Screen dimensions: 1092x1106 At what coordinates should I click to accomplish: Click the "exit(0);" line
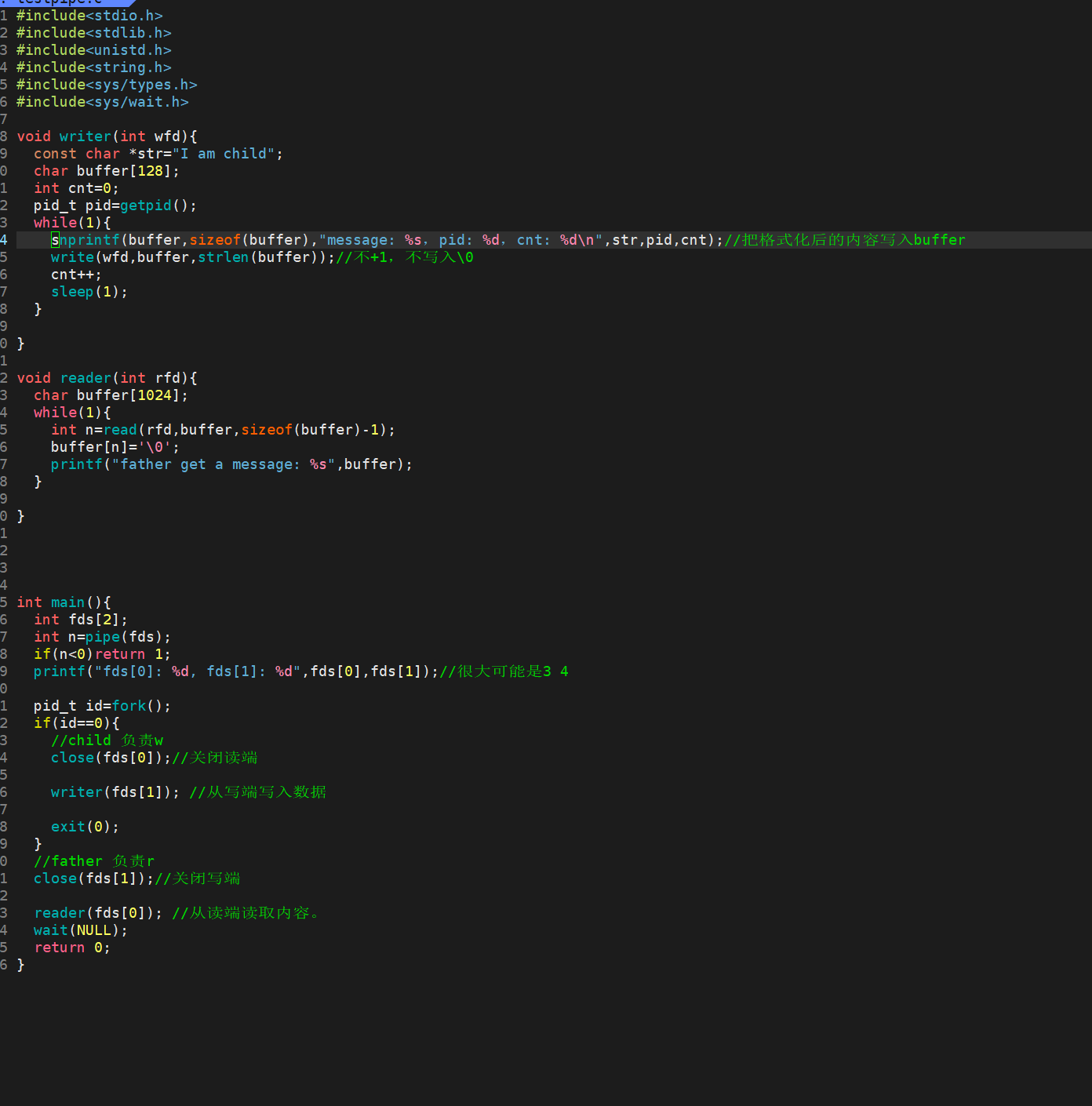pyautogui.click(x=85, y=827)
